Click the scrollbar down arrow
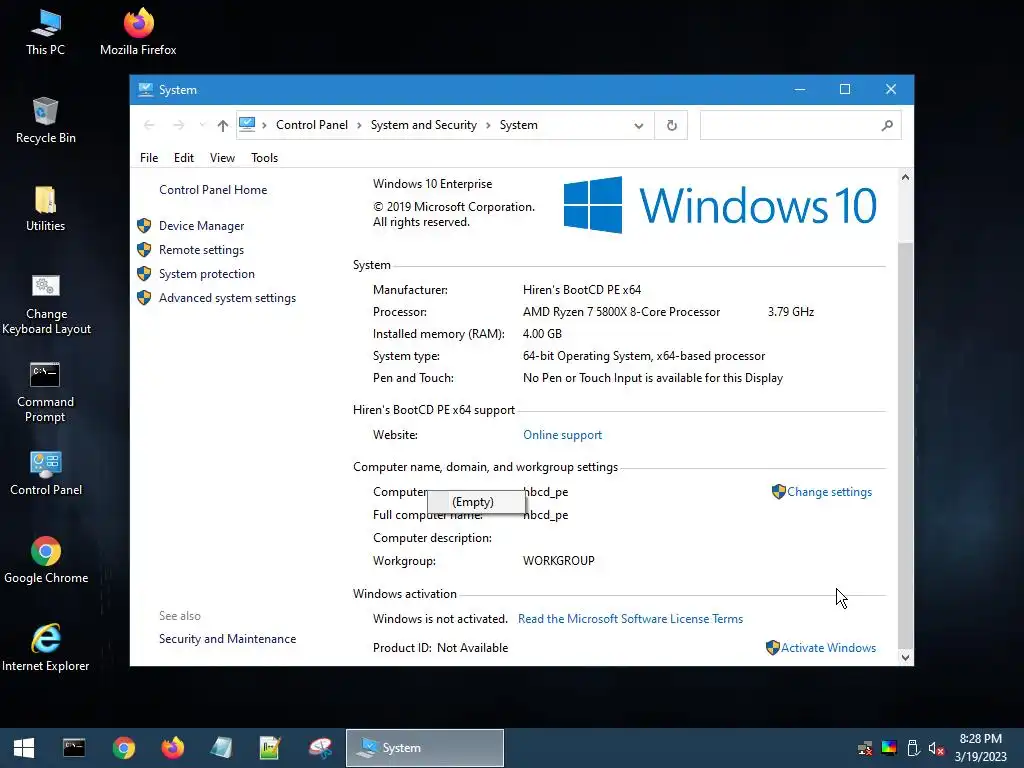The image size is (1024, 768). click(x=905, y=658)
